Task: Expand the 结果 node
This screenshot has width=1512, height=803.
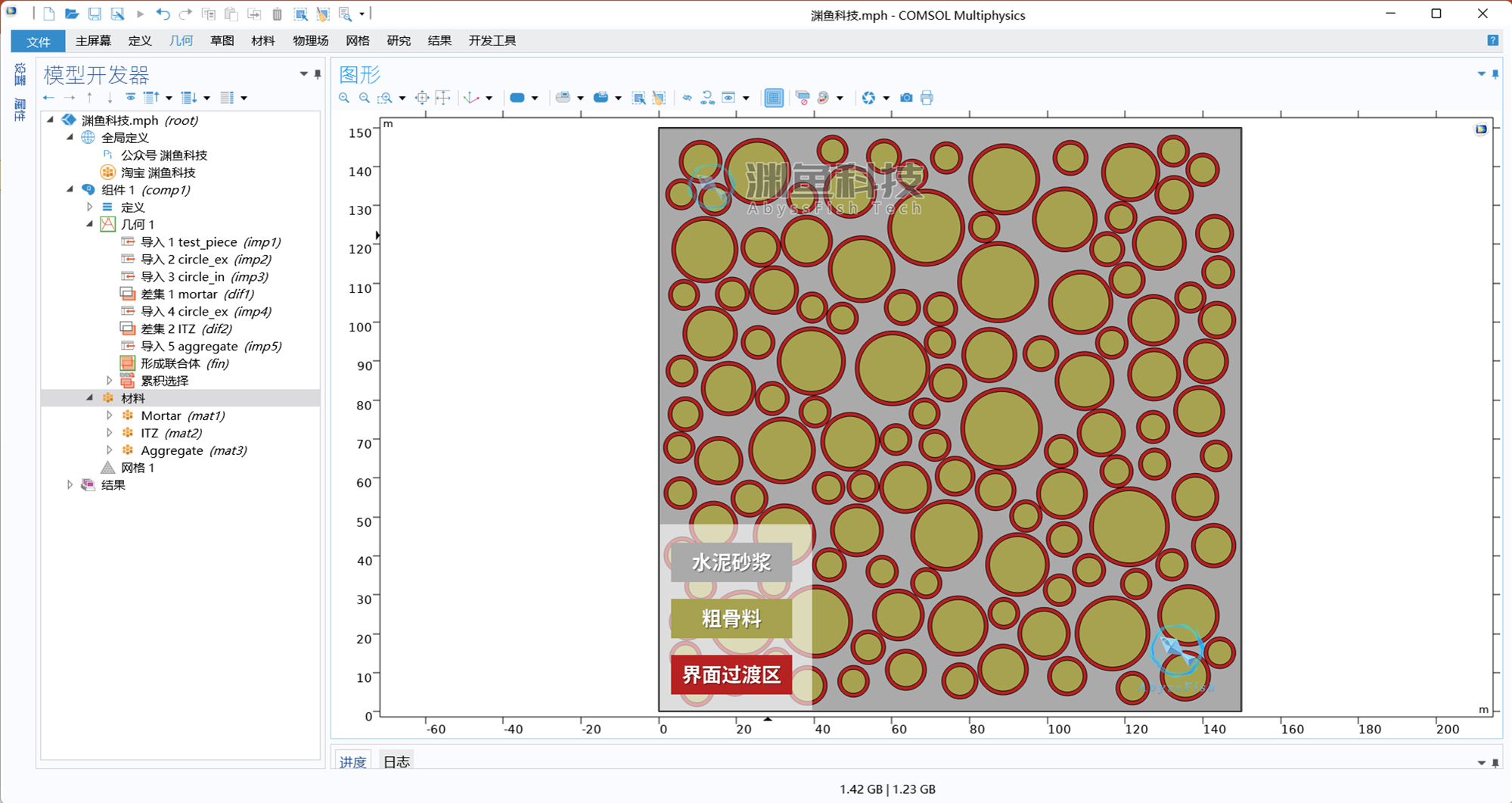Action: coord(70,484)
